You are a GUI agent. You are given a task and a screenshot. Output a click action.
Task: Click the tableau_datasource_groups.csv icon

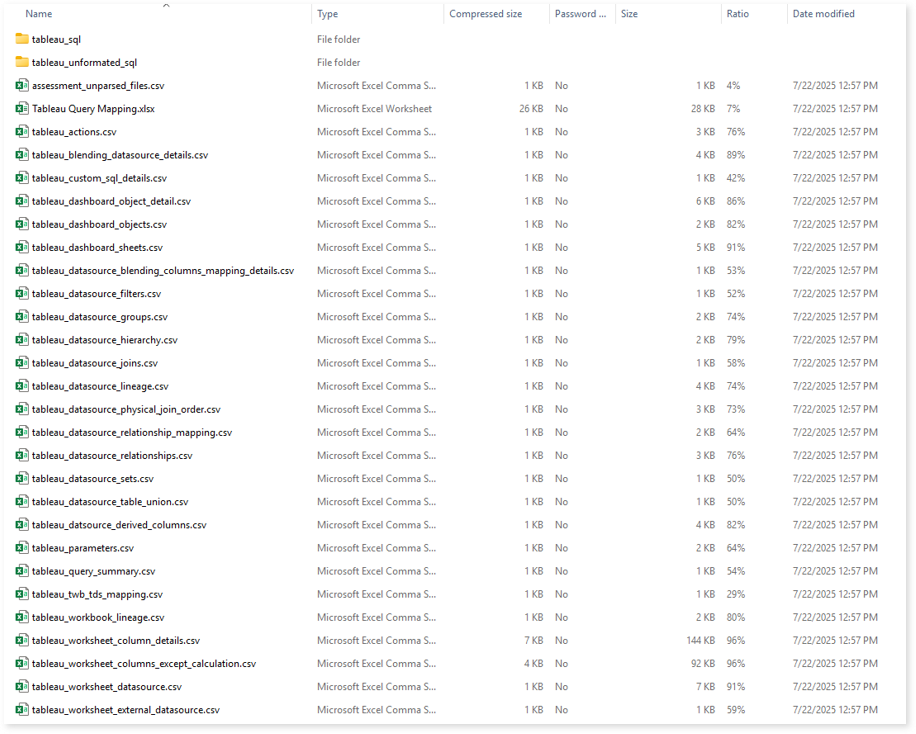tap(22, 317)
